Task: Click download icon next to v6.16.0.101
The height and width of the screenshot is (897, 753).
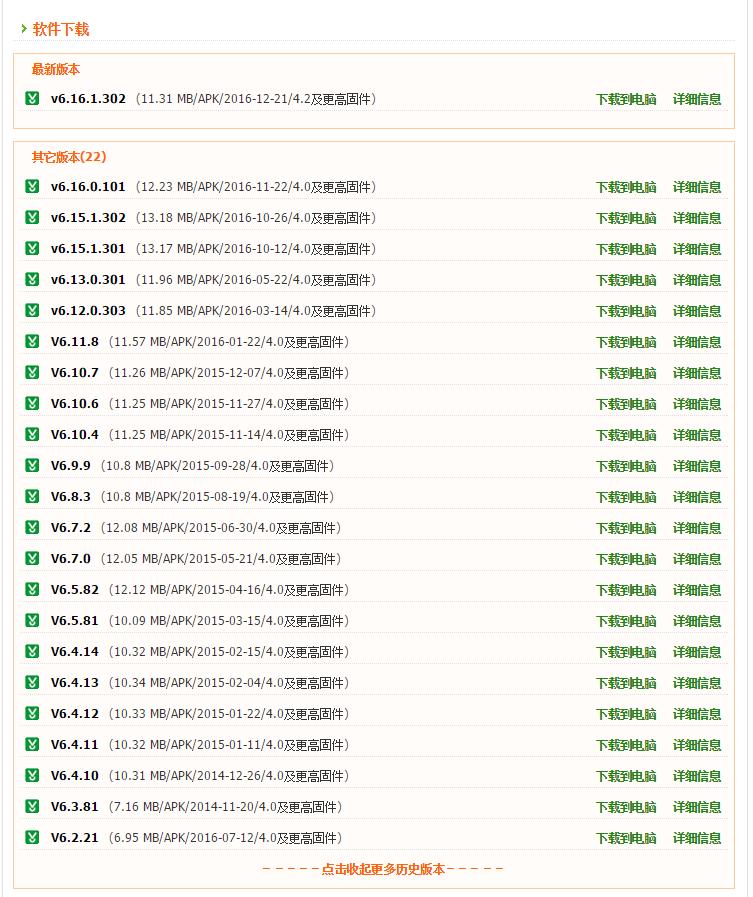Action: pos(32,187)
